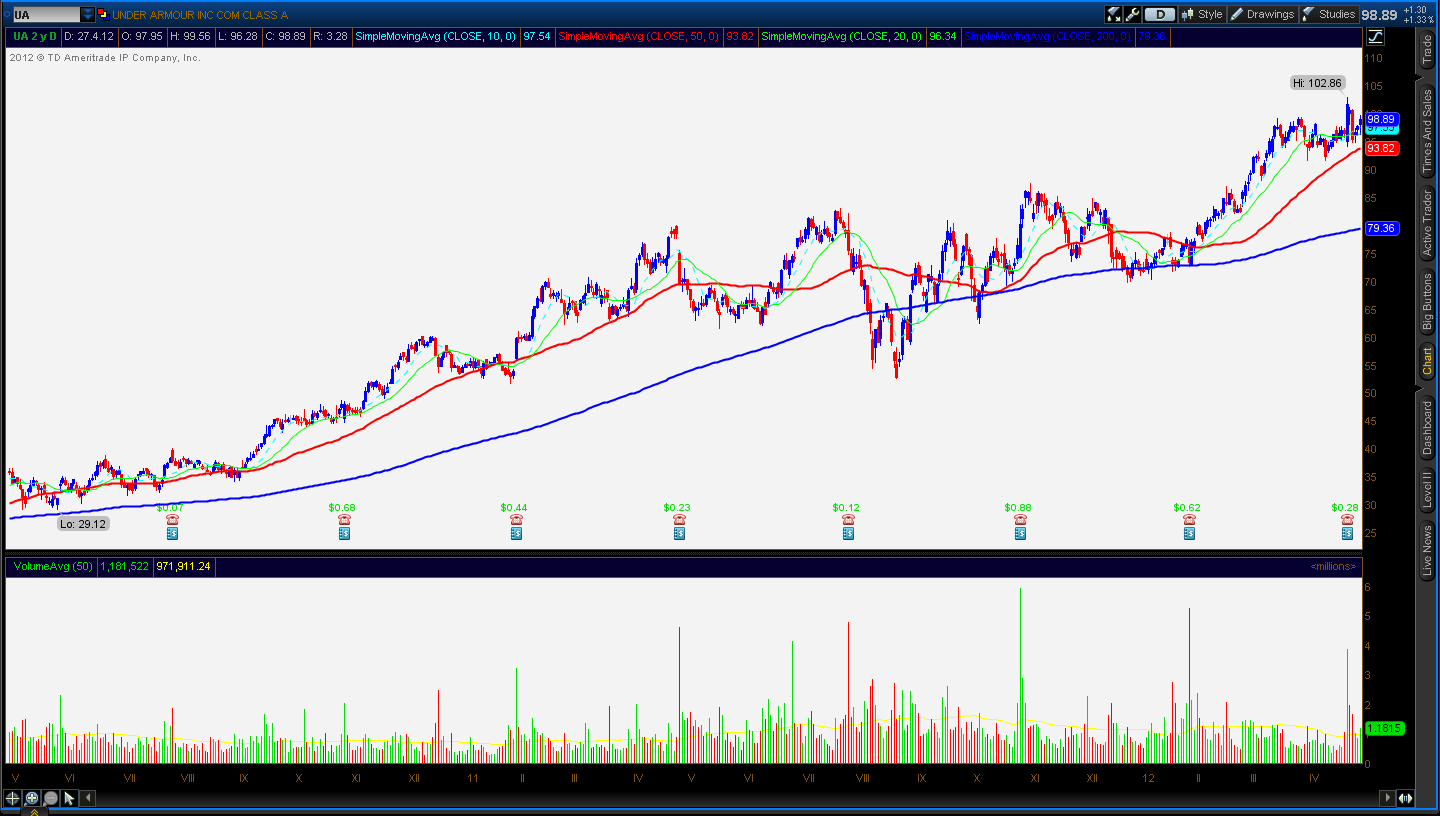Click the dividend icon below the $0.12 earnings
The height and width of the screenshot is (816, 1440).
(848, 534)
